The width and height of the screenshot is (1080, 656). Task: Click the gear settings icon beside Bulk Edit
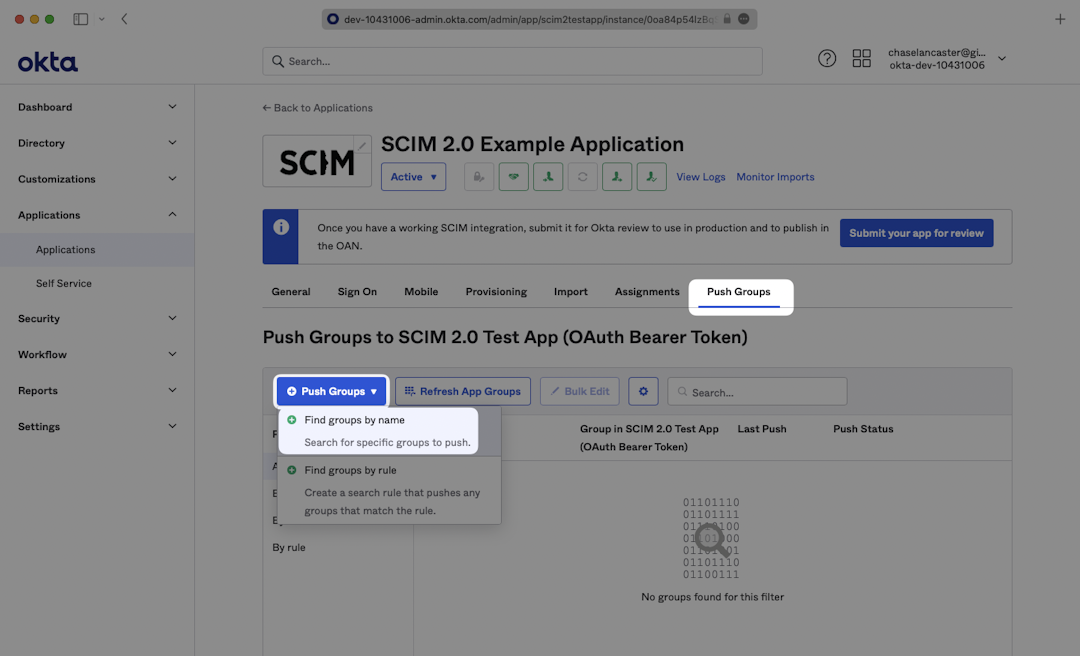(643, 391)
